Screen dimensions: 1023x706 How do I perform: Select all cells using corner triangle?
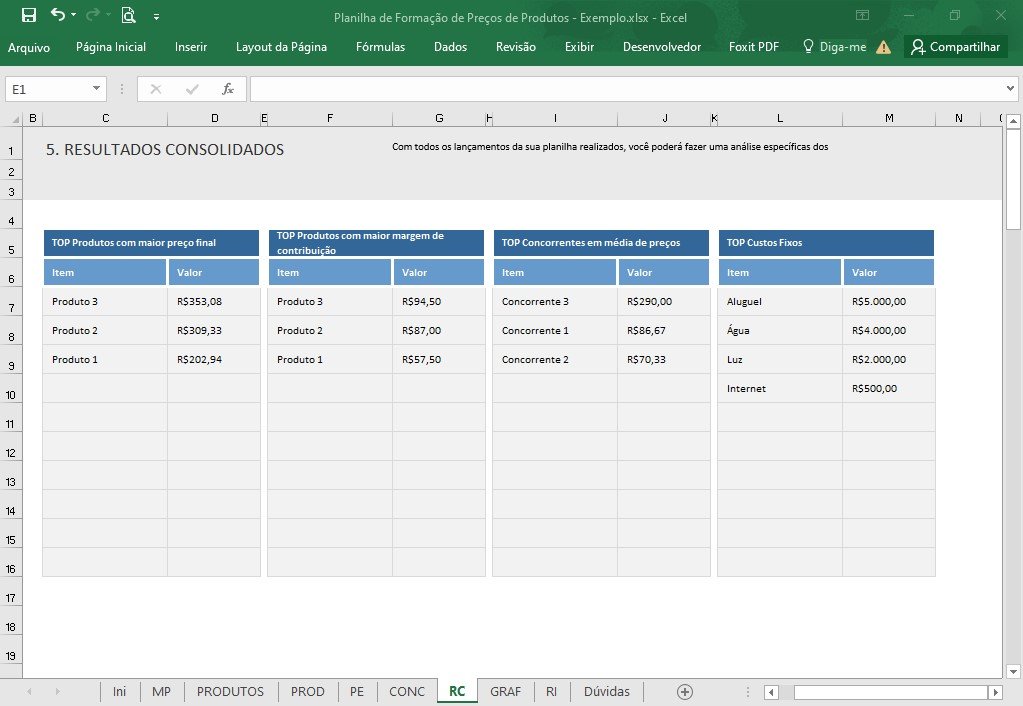pos(16,119)
